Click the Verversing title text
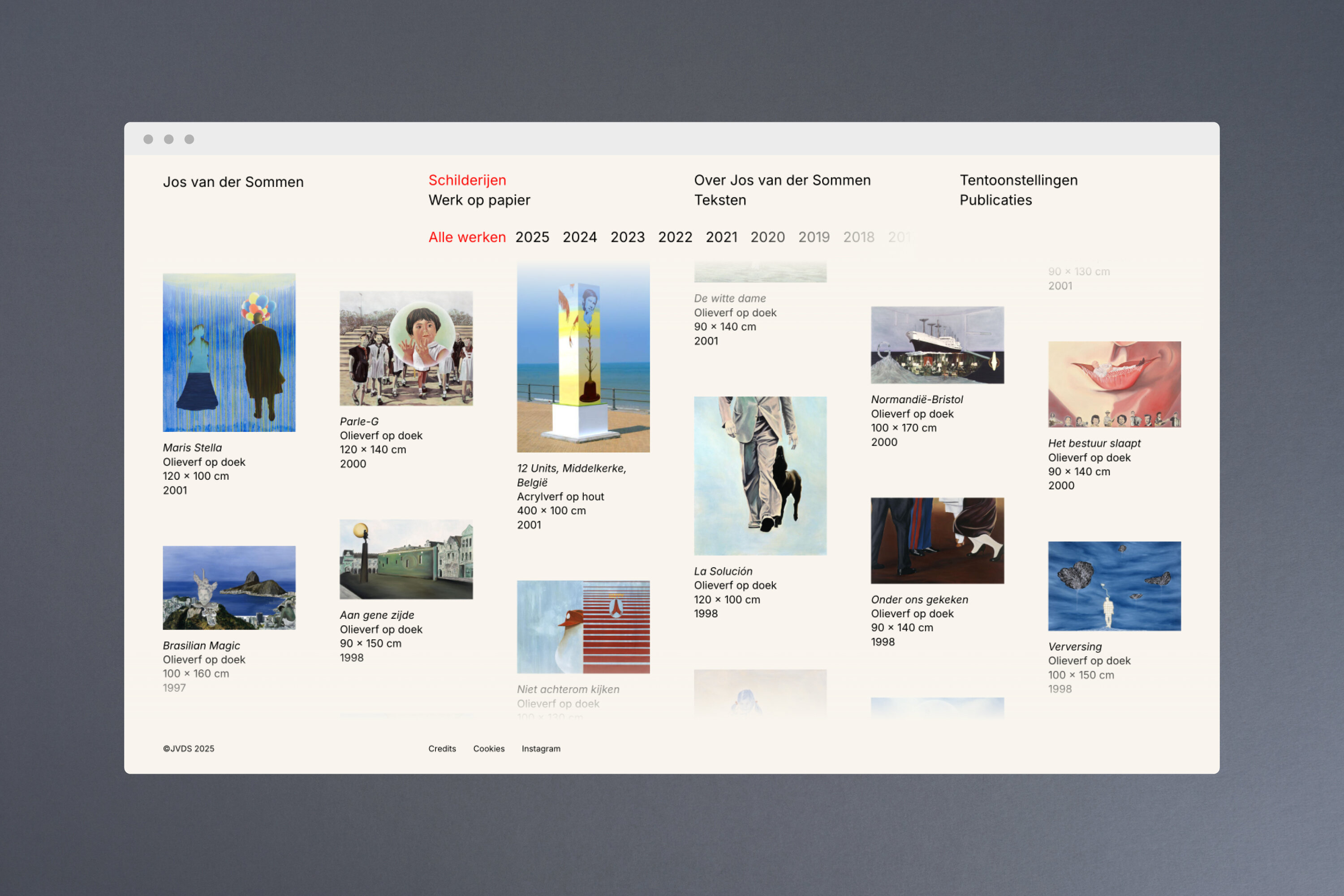1344x896 pixels. click(1075, 646)
